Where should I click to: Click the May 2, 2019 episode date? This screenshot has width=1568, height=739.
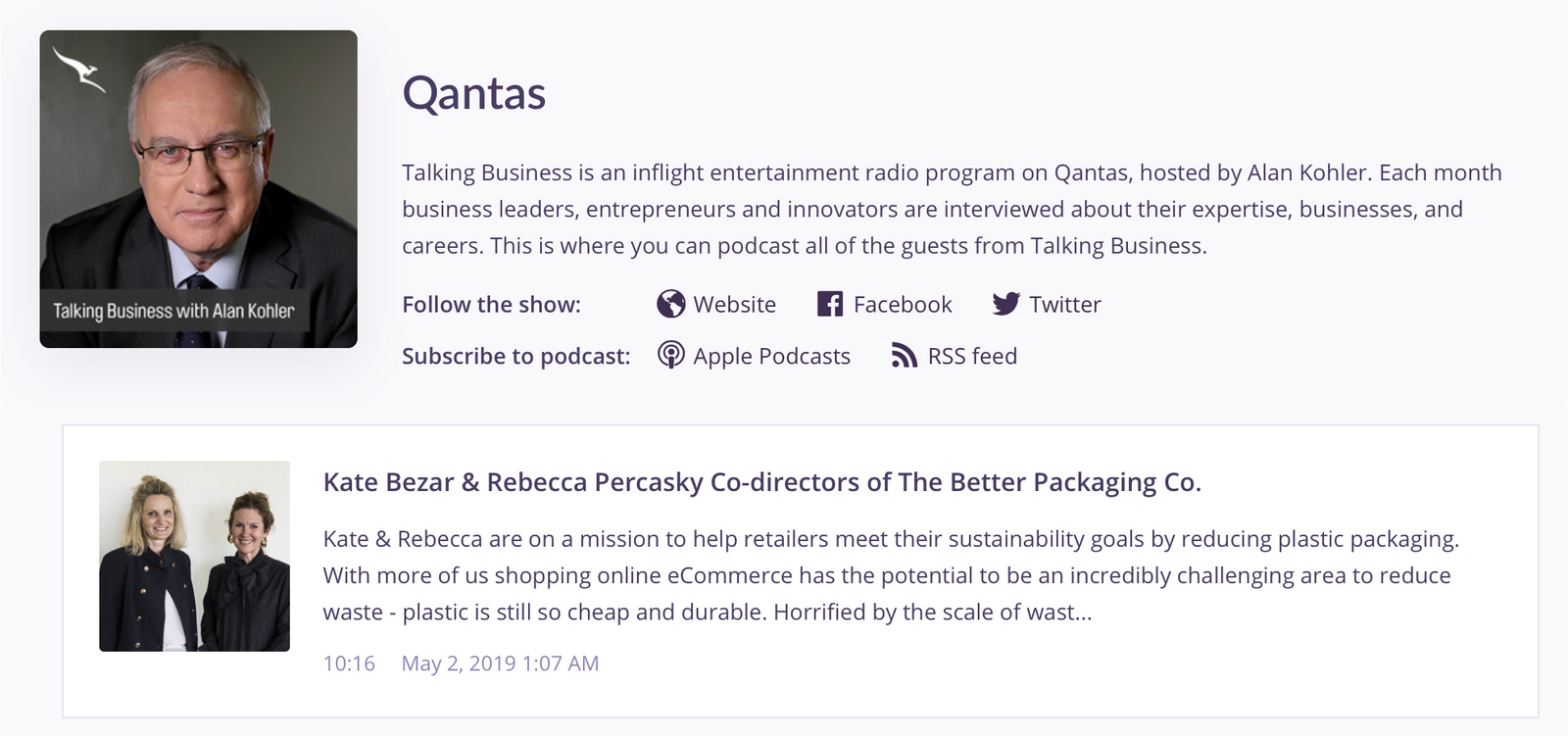[x=500, y=664]
